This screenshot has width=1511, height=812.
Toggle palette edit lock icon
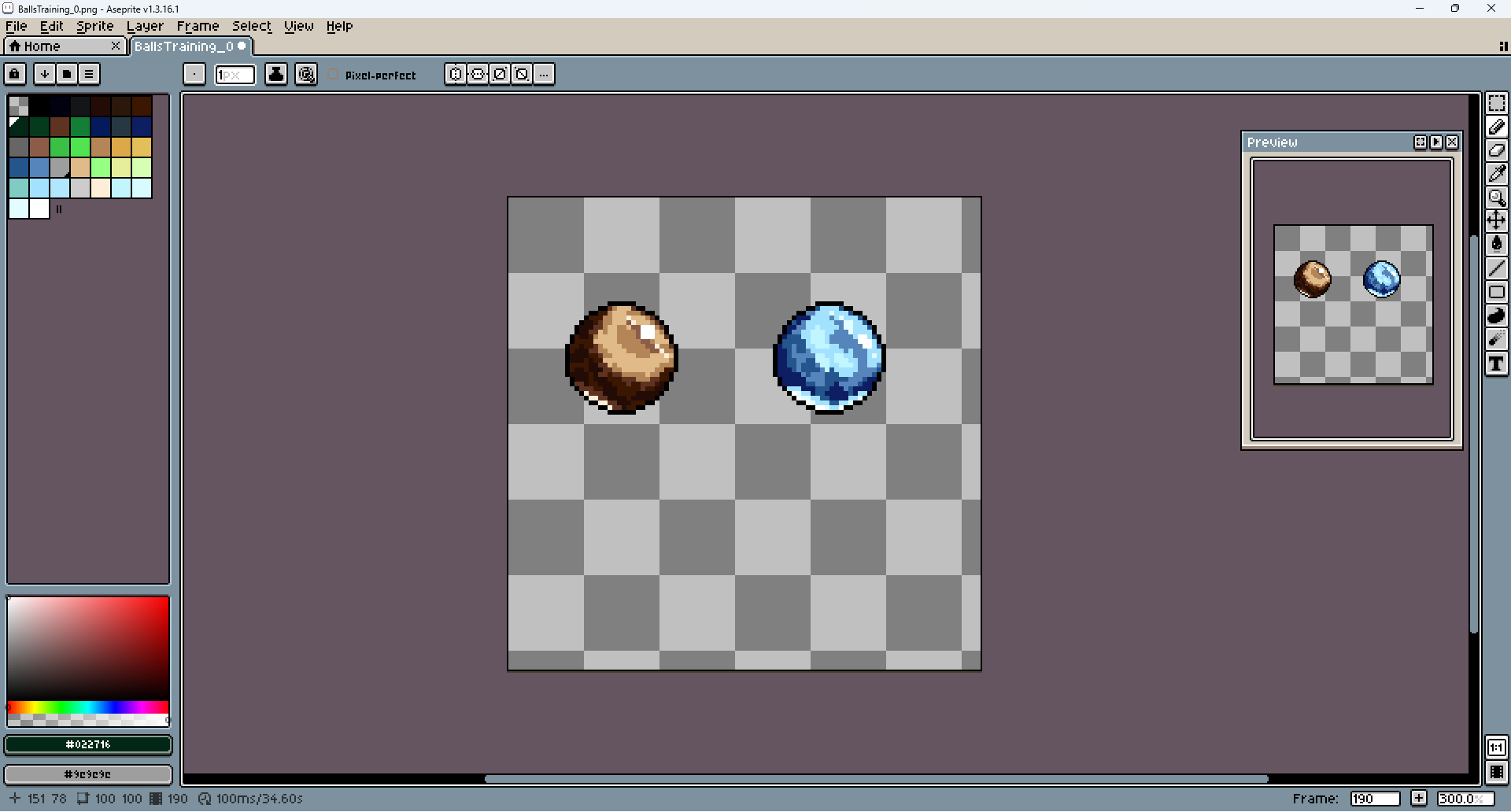[x=15, y=74]
